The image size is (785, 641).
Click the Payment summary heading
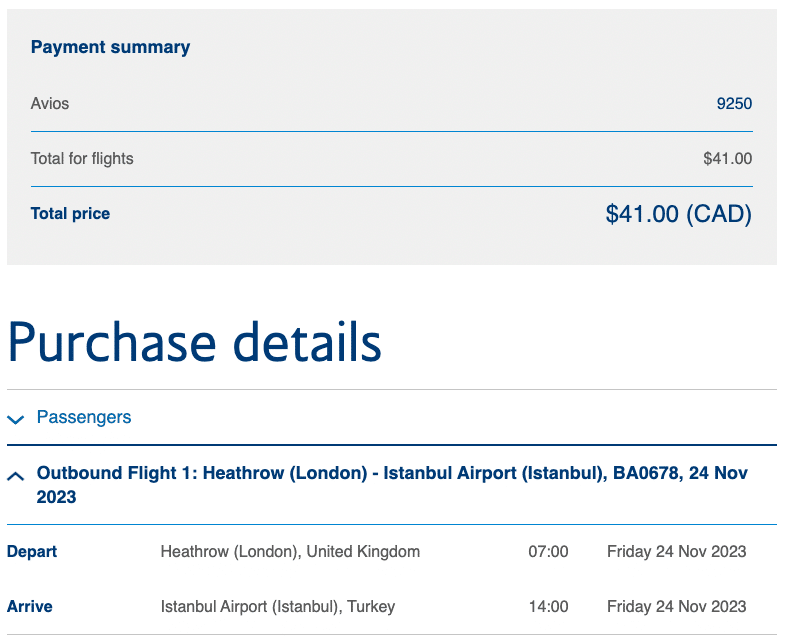pos(110,47)
